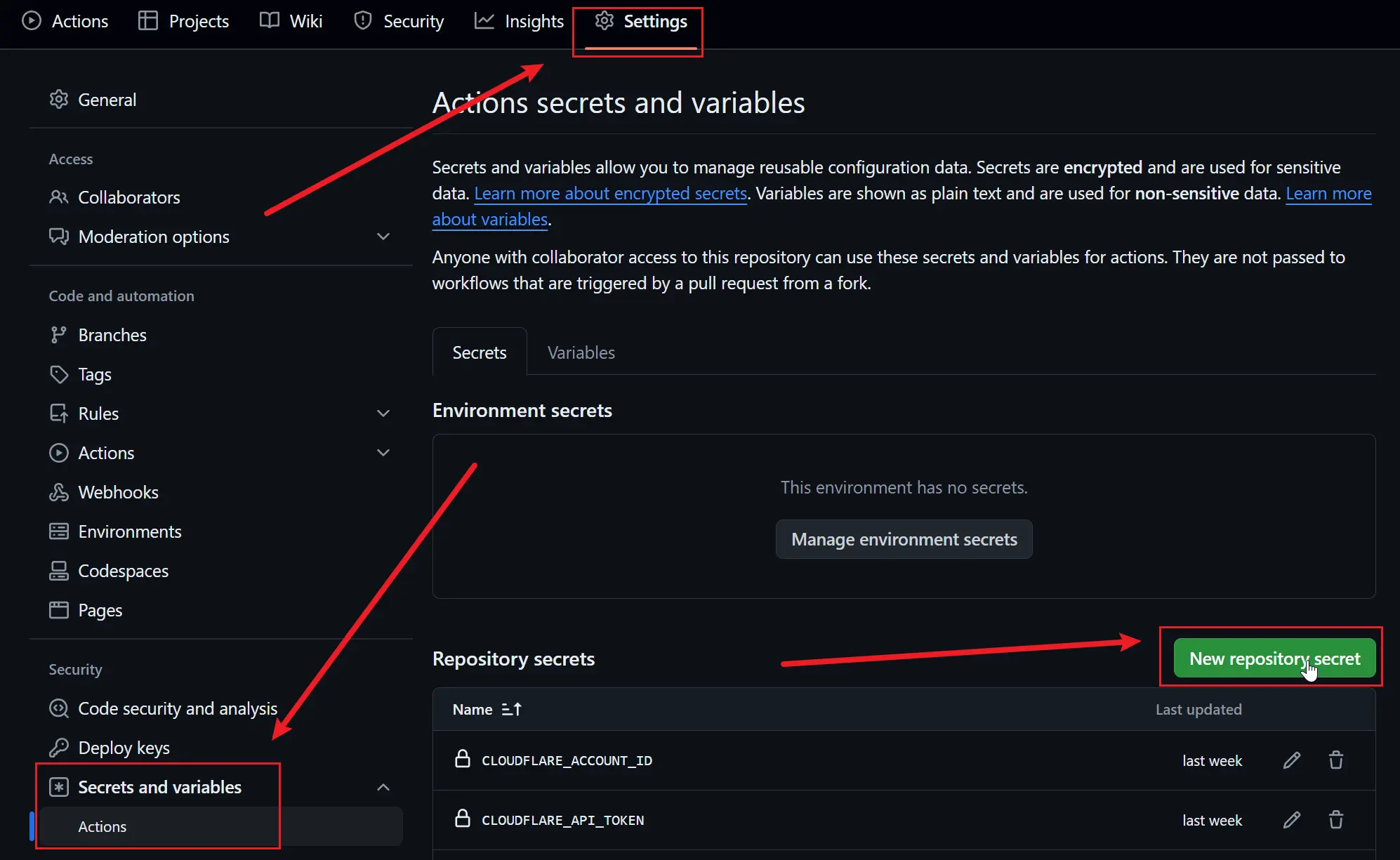The height and width of the screenshot is (860, 1400).
Task: Click trash delete icon for CLOUDFLARE_ACCOUNT_ID
Action: [x=1335, y=760]
